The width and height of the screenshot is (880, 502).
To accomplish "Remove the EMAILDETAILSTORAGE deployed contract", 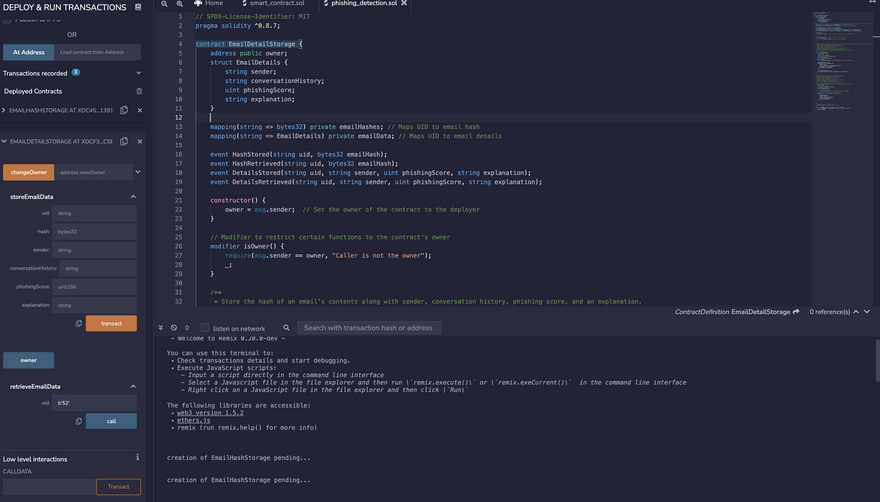I will [140, 141].
